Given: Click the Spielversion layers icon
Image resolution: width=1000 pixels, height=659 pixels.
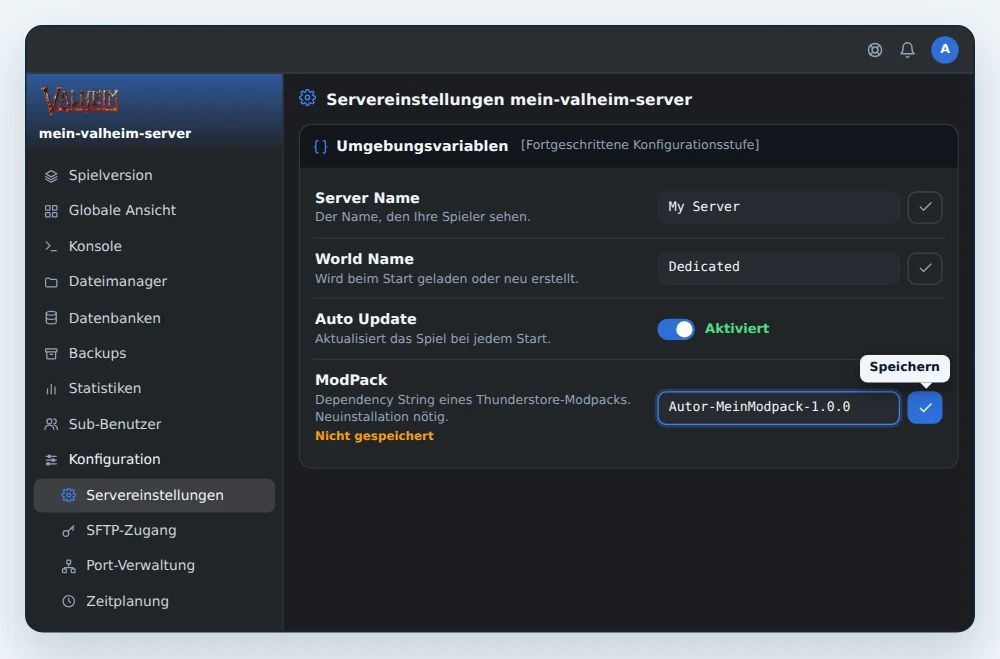Looking at the screenshot, I should click(x=51, y=176).
